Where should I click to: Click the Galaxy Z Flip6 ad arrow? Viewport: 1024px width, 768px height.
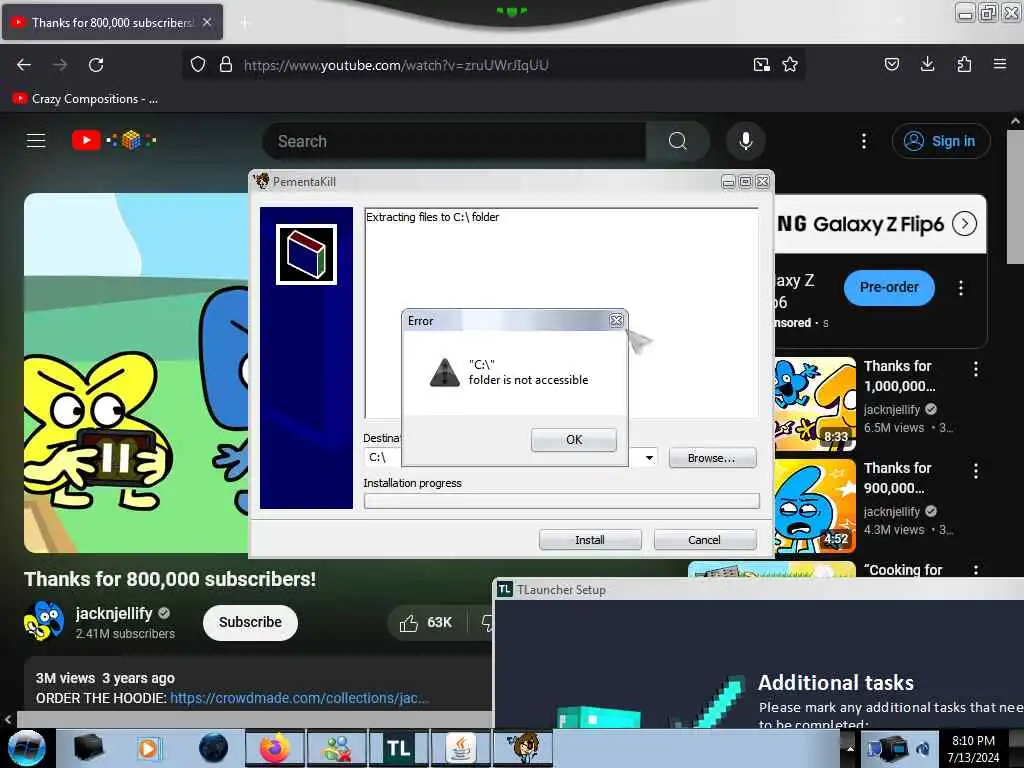(965, 223)
